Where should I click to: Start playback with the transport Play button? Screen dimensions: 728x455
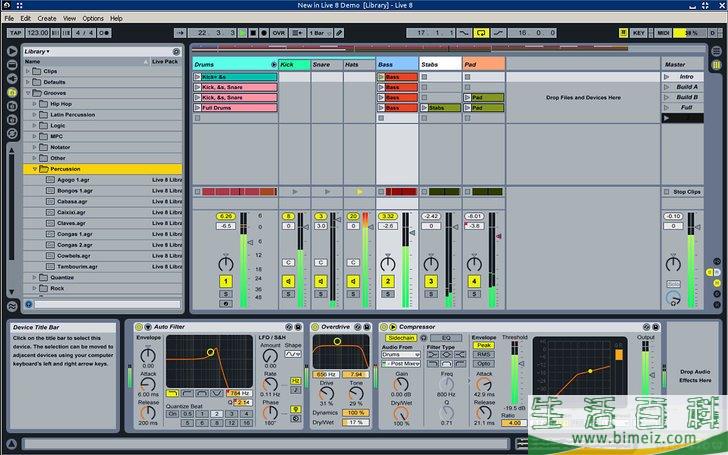click(x=242, y=33)
